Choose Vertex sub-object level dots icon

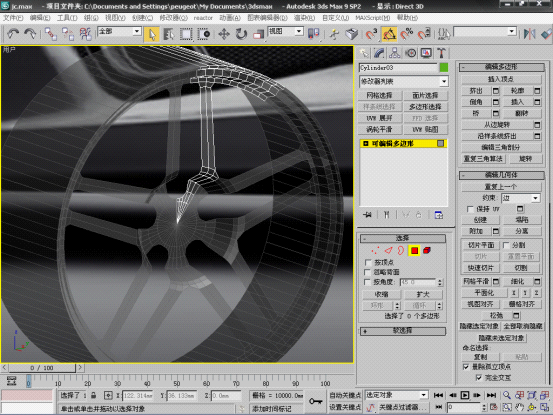[375, 251]
